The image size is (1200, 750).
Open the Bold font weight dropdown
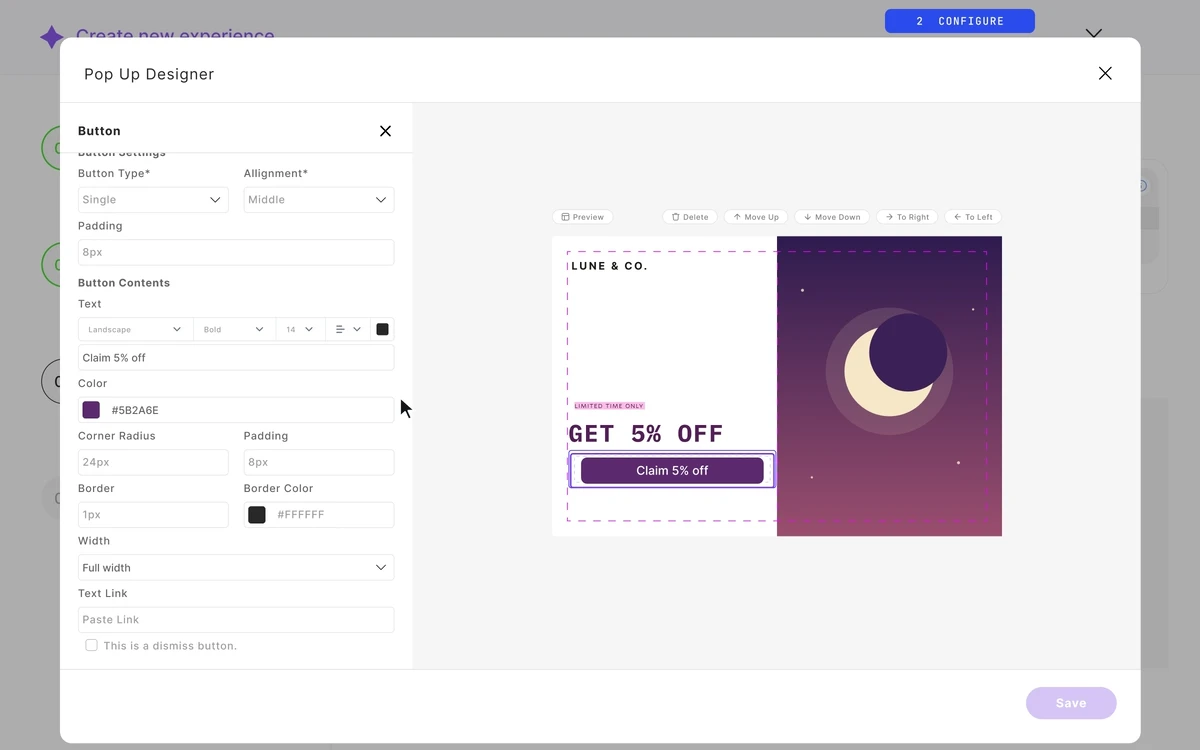coord(234,329)
